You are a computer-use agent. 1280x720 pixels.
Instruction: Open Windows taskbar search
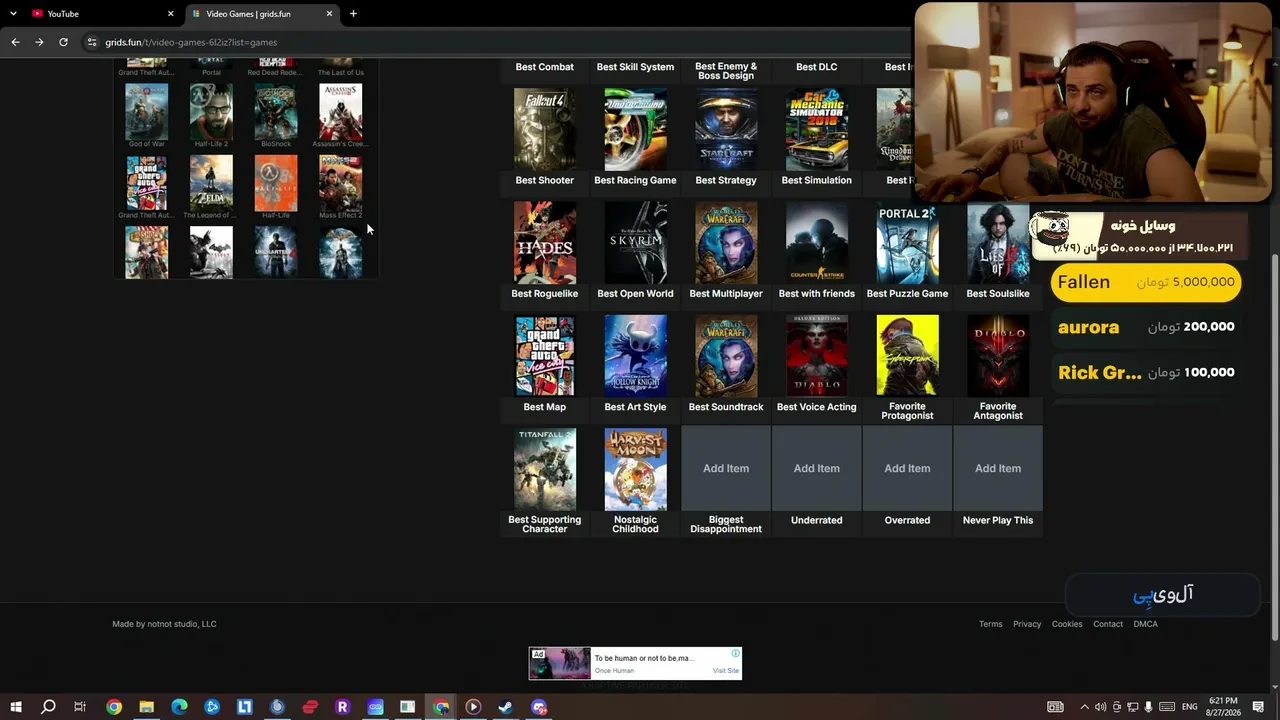[x=48, y=707]
